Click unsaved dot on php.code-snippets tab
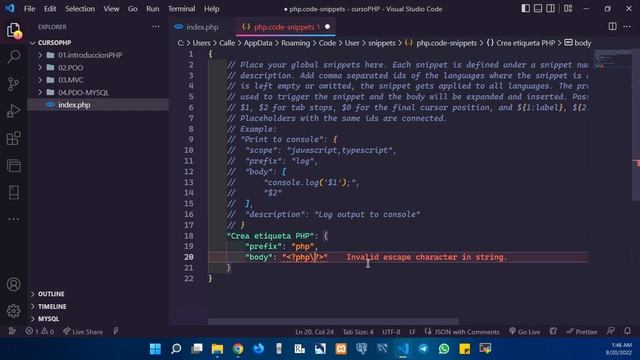640x360 pixels. pyautogui.click(x=327, y=27)
